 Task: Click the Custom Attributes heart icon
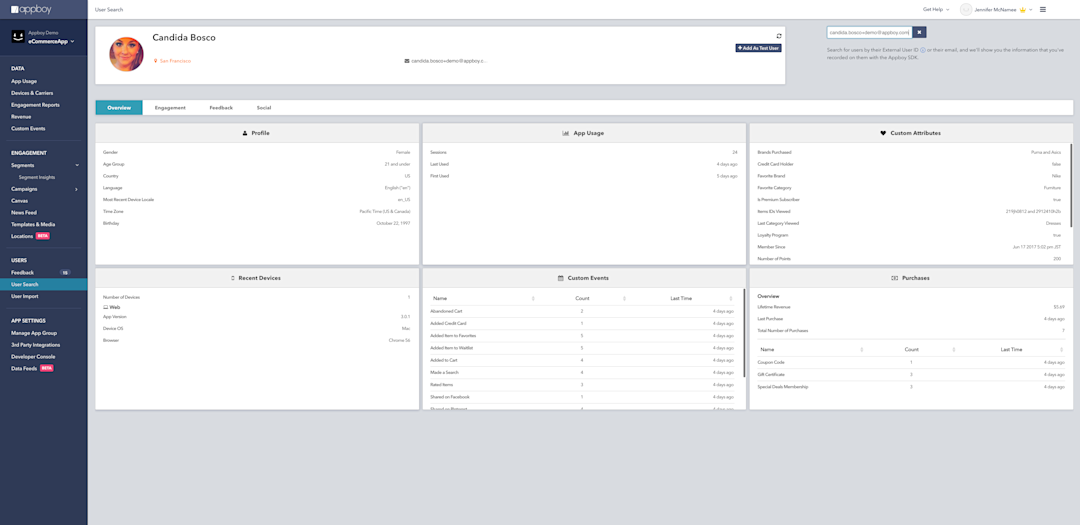[x=883, y=133]
